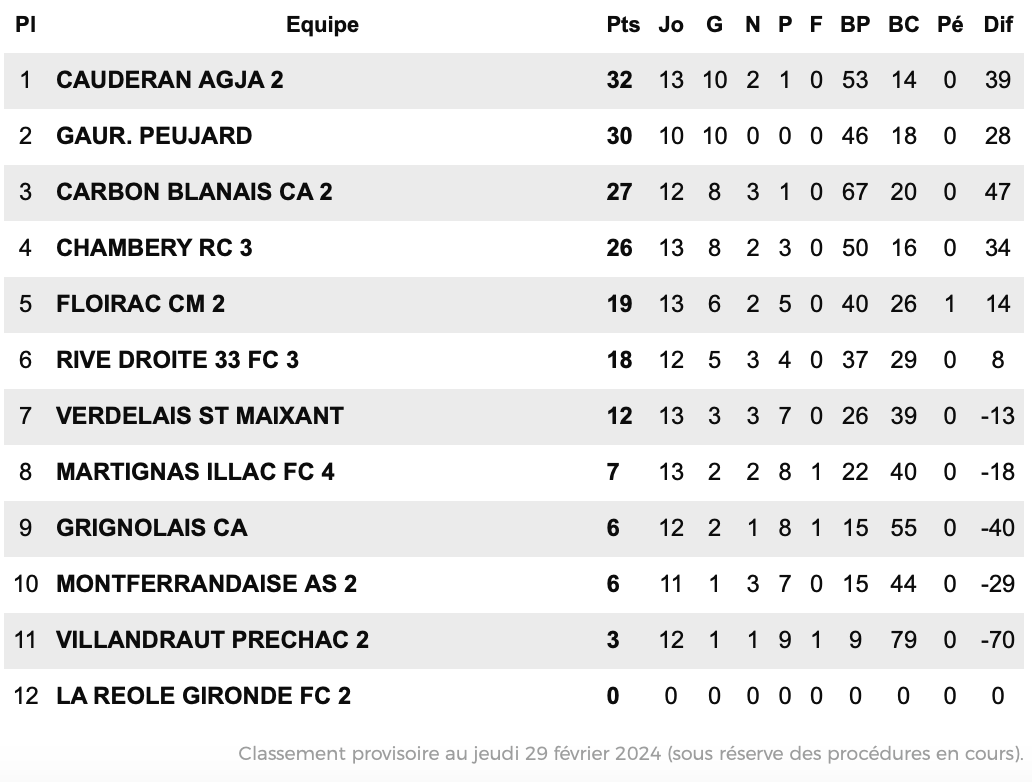The image size is (1032, 782).
Task: Open the GRIGNOLAIS CA team entry
Action: coord(152,527)
